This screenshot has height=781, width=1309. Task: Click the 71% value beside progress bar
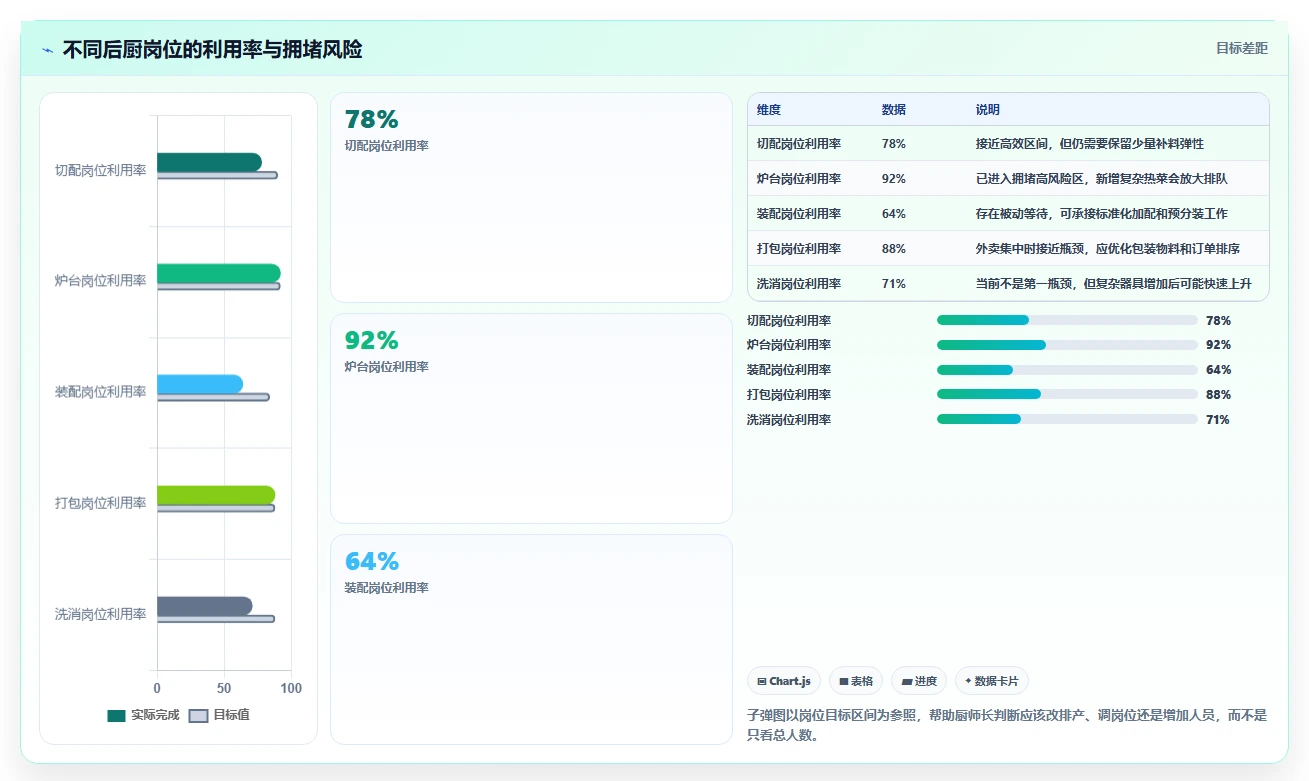[x=1218, y=420]
